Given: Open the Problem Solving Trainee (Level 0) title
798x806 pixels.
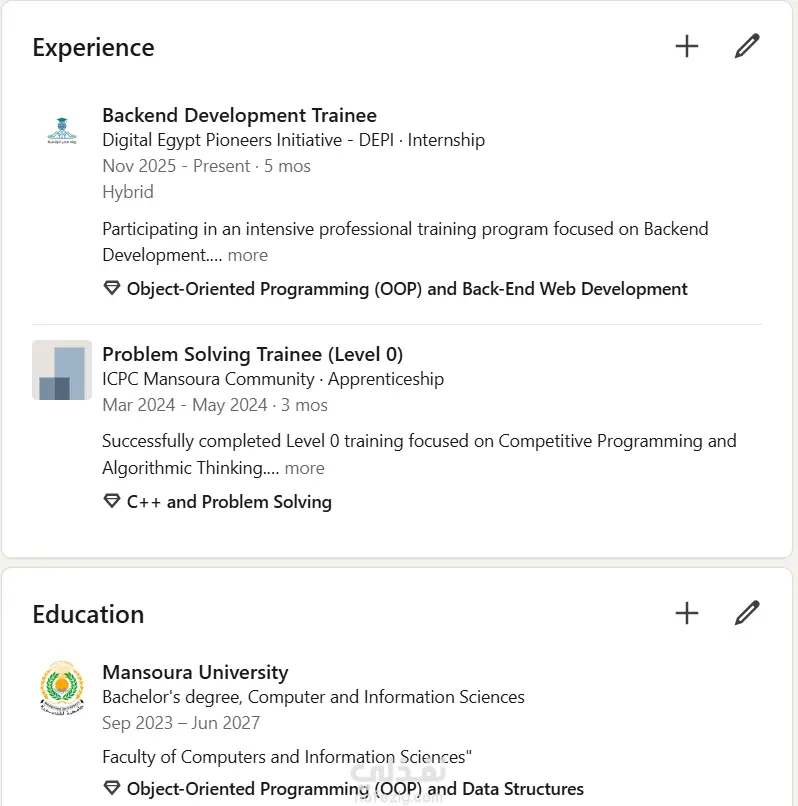Looking at the screenshot, I should click(252, 354).
